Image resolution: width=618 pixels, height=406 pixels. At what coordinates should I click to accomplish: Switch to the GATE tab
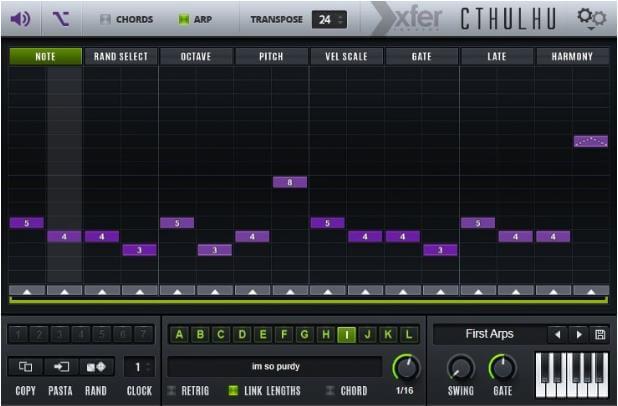pyautogui.click(x=422, y=56)
